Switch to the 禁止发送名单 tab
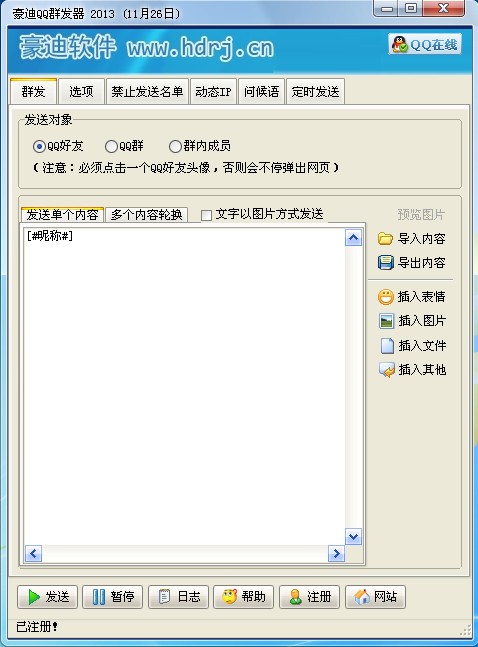The width and height of the screenshot is (478, 647). click(147, 91)
